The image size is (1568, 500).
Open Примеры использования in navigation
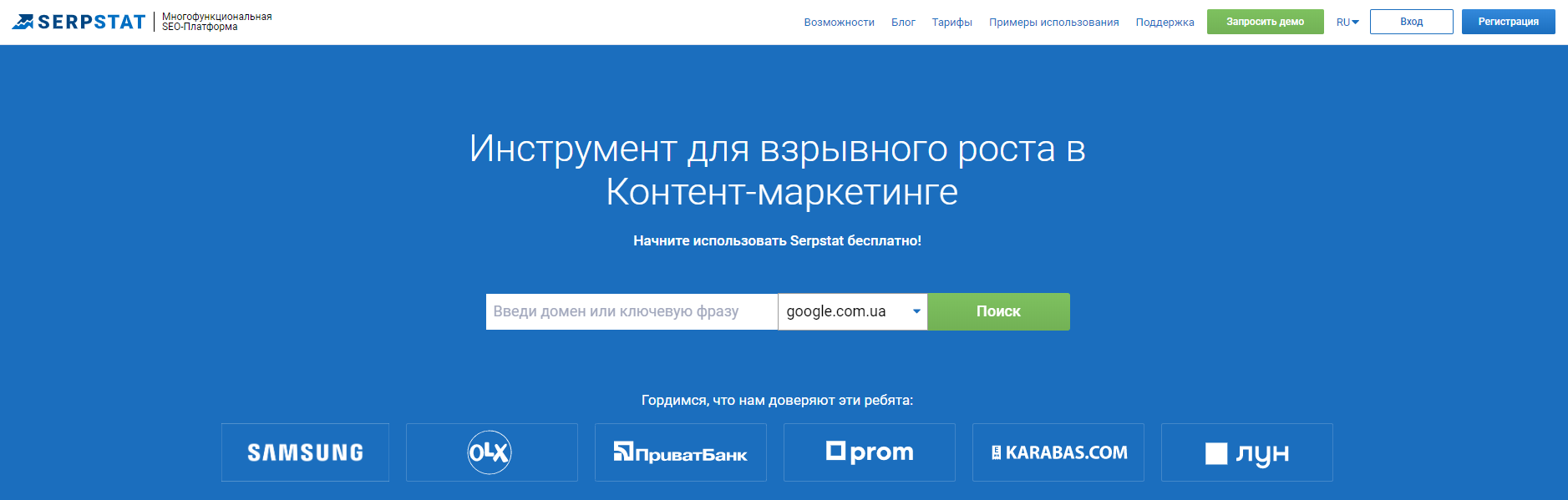point(1053,23)
